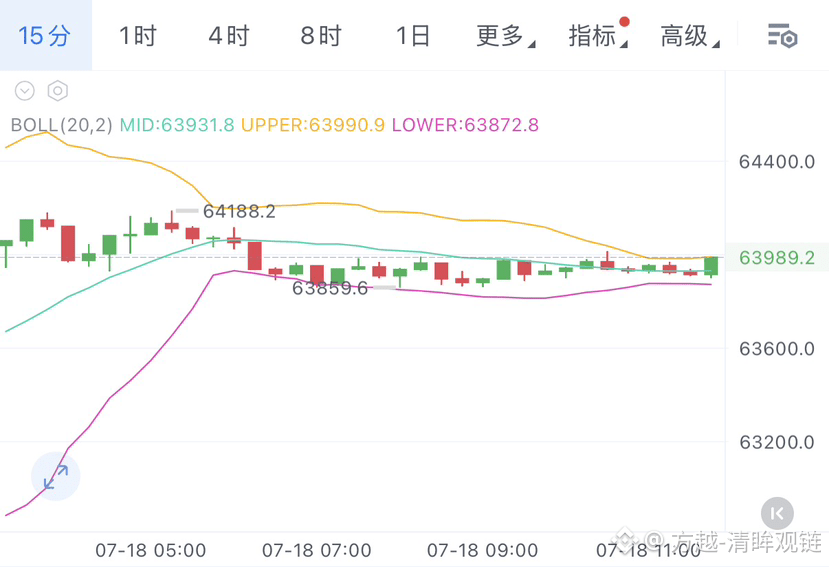Click the current price label 63989.2

tap(777, 258)
